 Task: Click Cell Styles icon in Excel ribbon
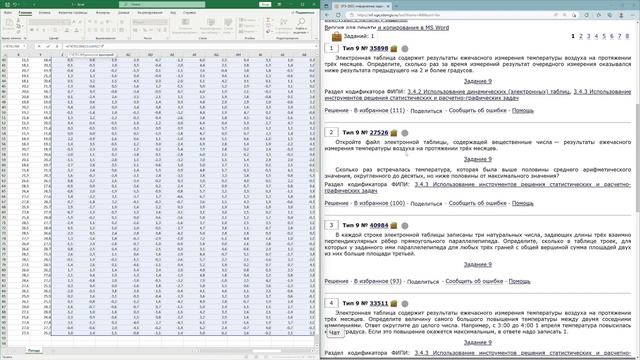[228, 22]
